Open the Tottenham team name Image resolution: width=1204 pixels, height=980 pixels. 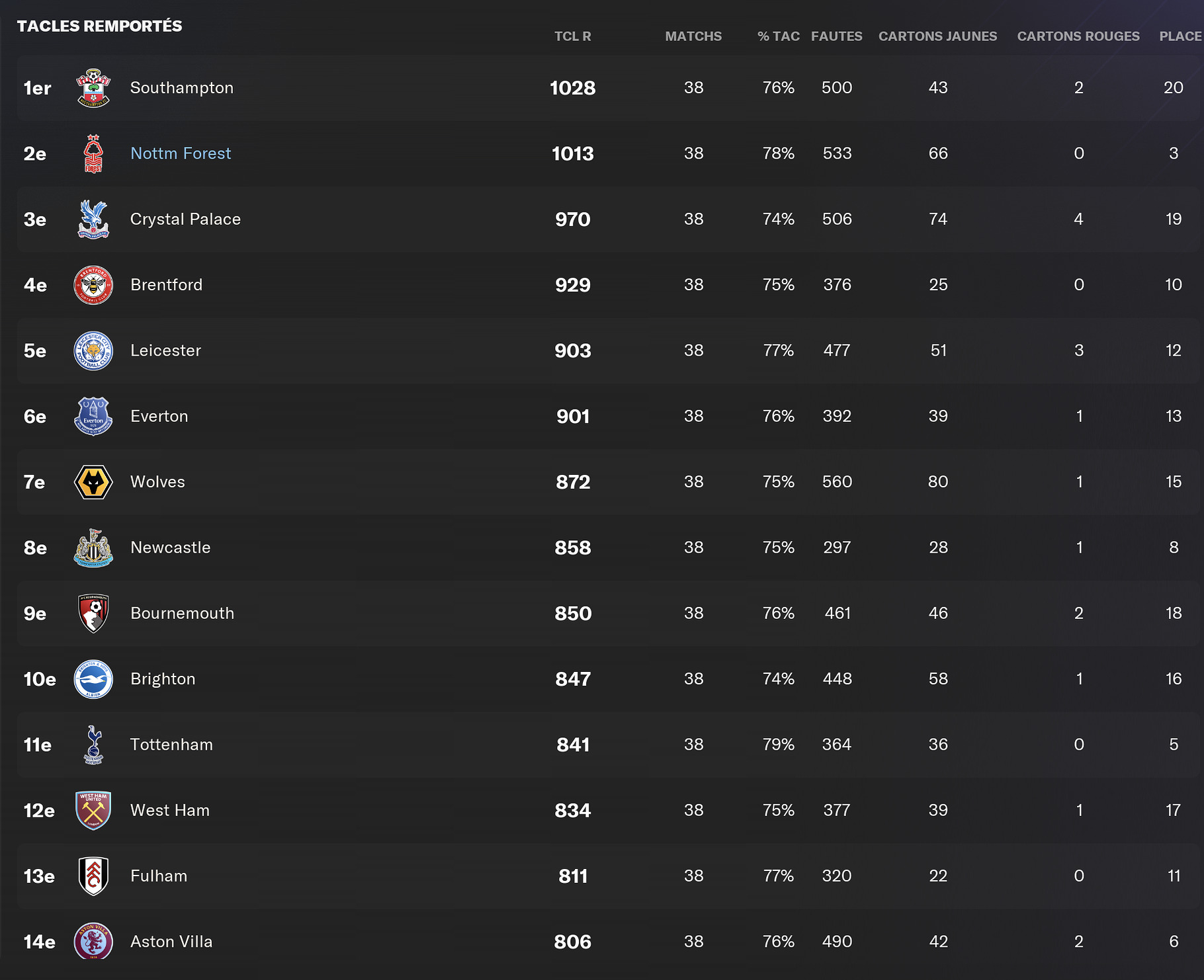[171, 745]
